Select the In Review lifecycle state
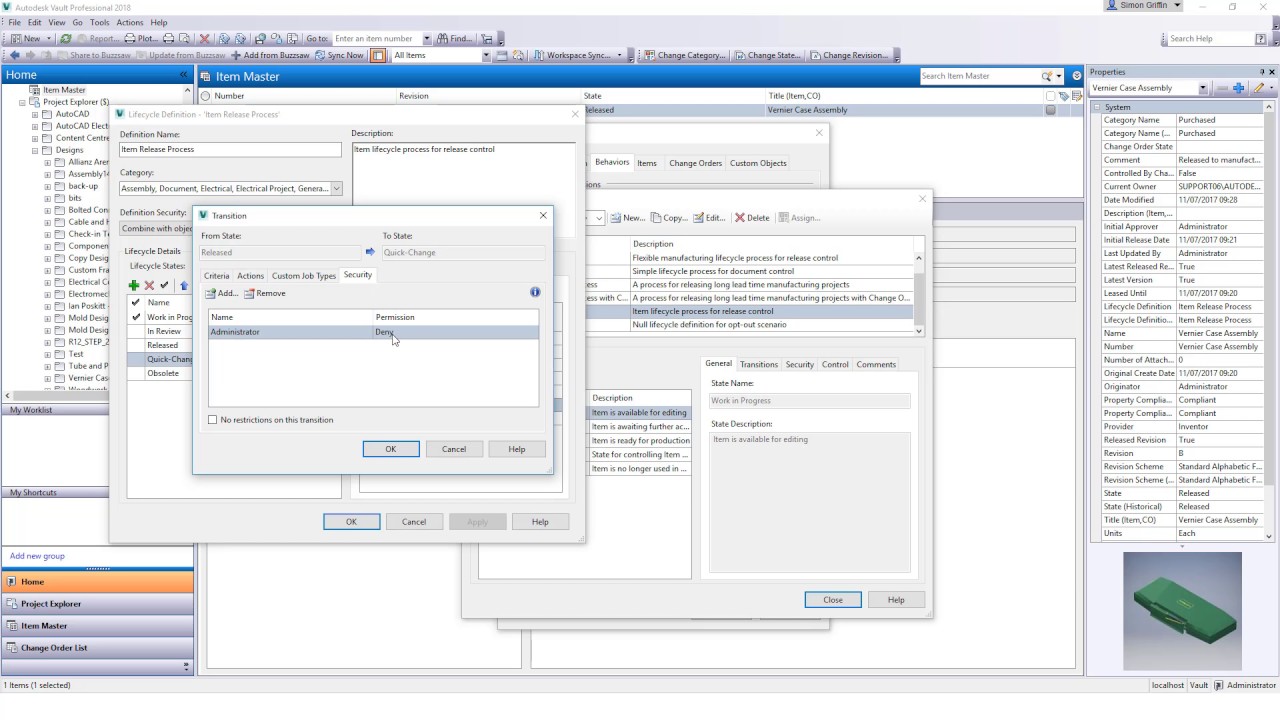Viewport: 1280px width, 720px height. click(x=164, y=331)
